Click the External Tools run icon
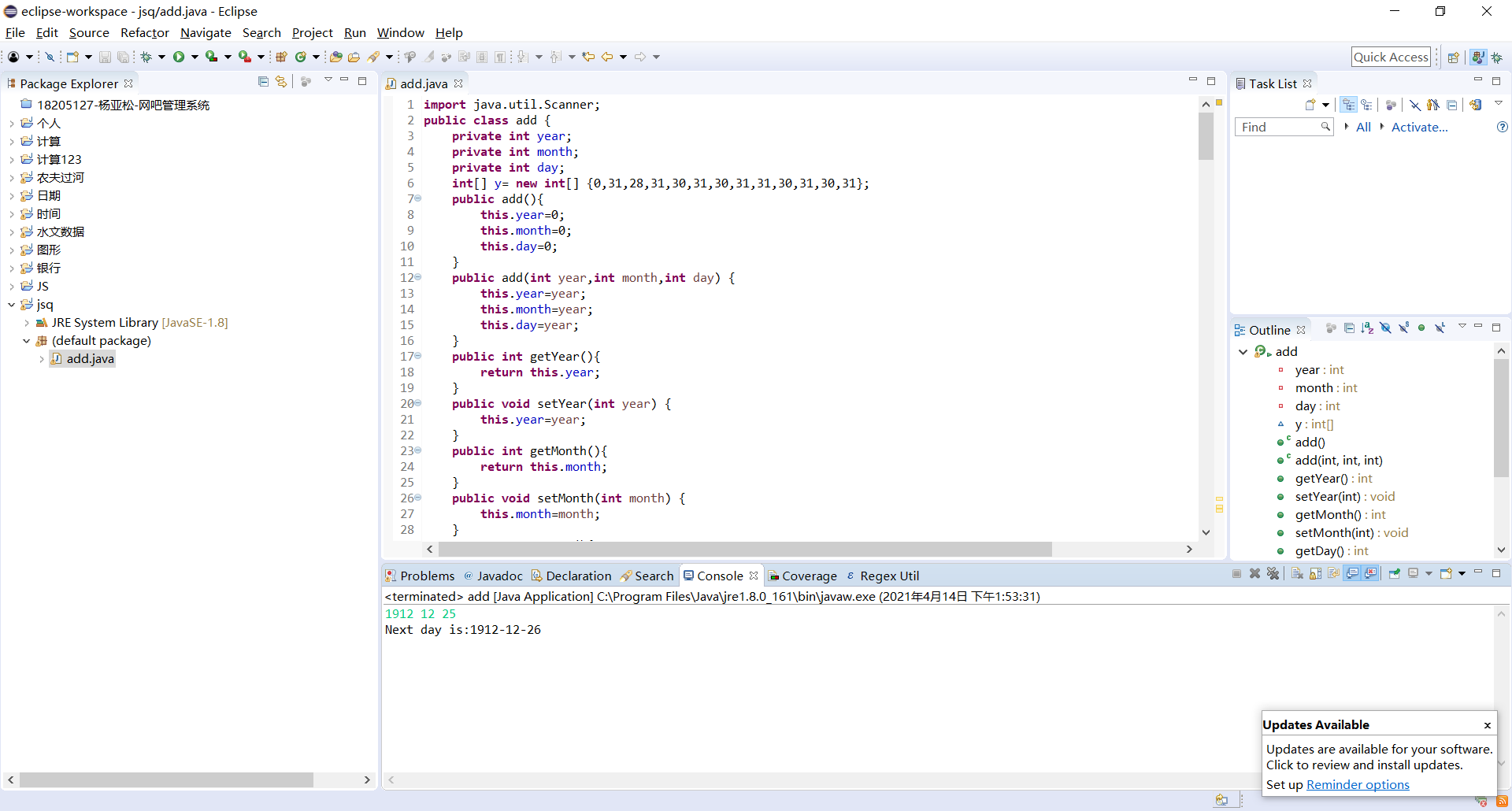Screen dimensions: 1512x811 [245, 57]
